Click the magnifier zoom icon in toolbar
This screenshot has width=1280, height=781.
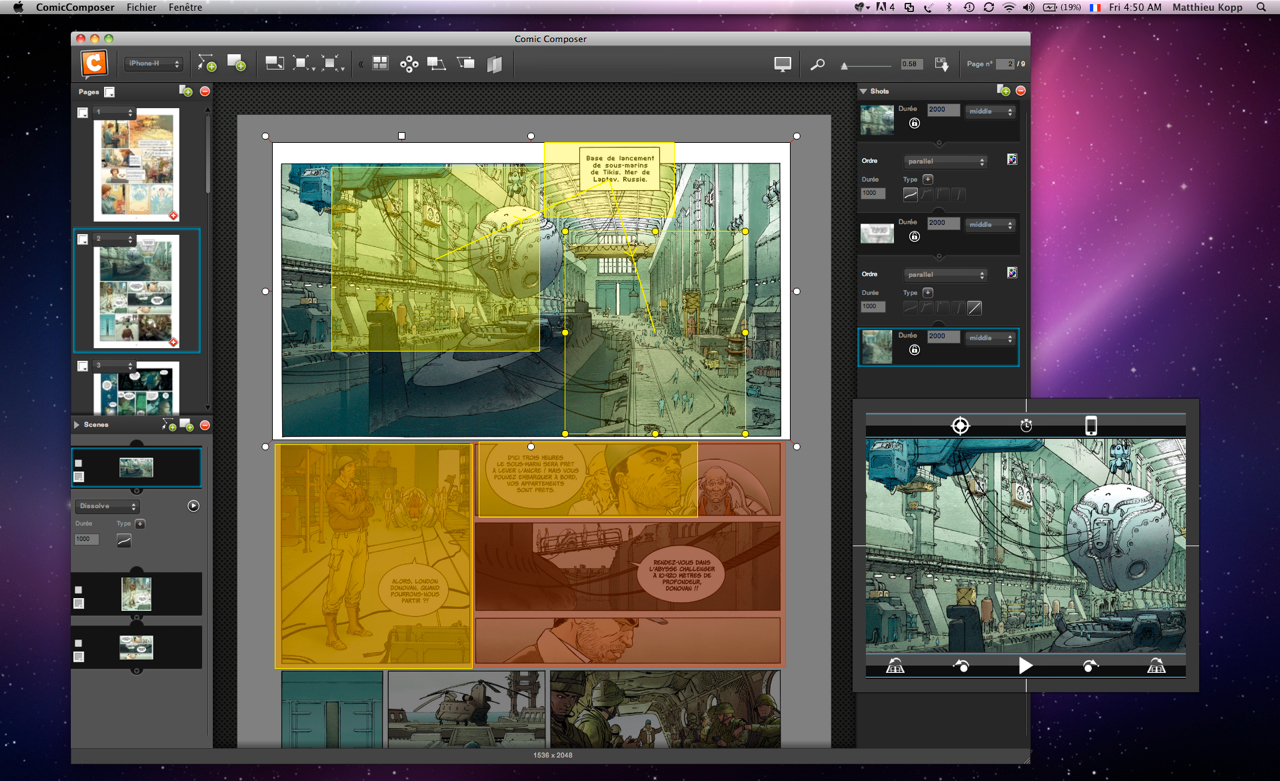click(x=817, y=64)
